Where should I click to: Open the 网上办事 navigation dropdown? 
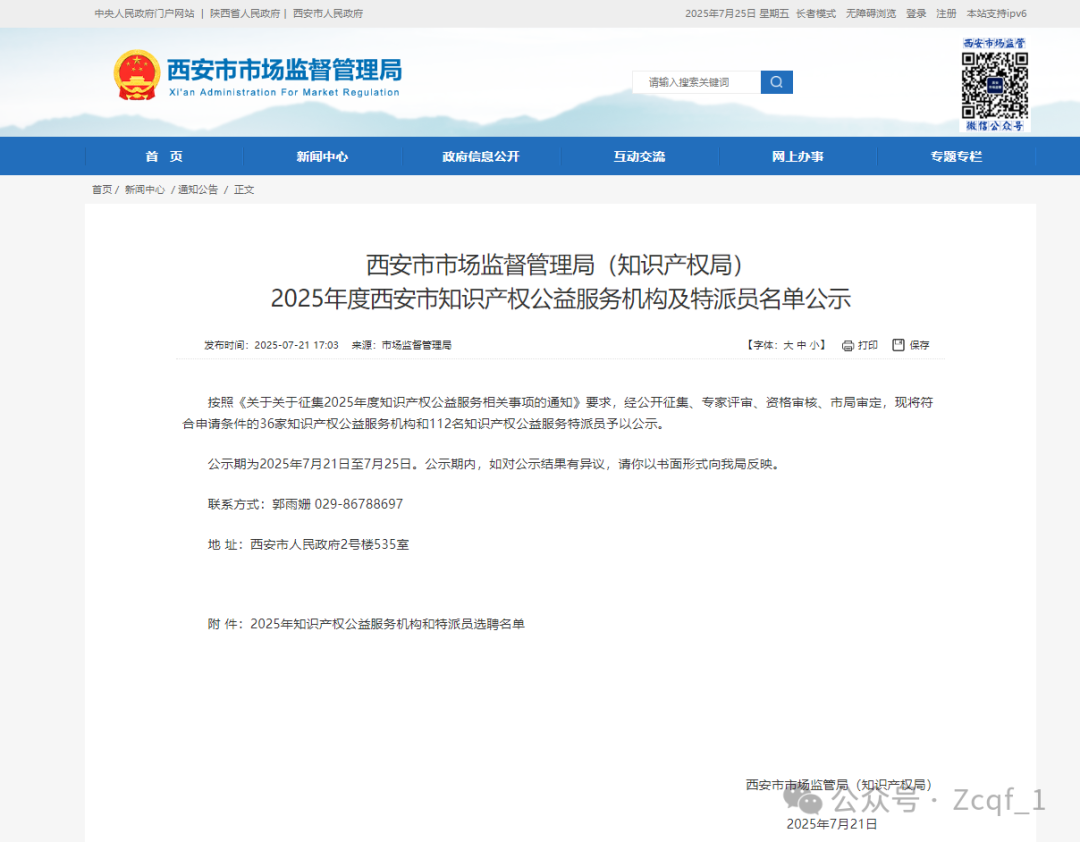click(797, 156)
